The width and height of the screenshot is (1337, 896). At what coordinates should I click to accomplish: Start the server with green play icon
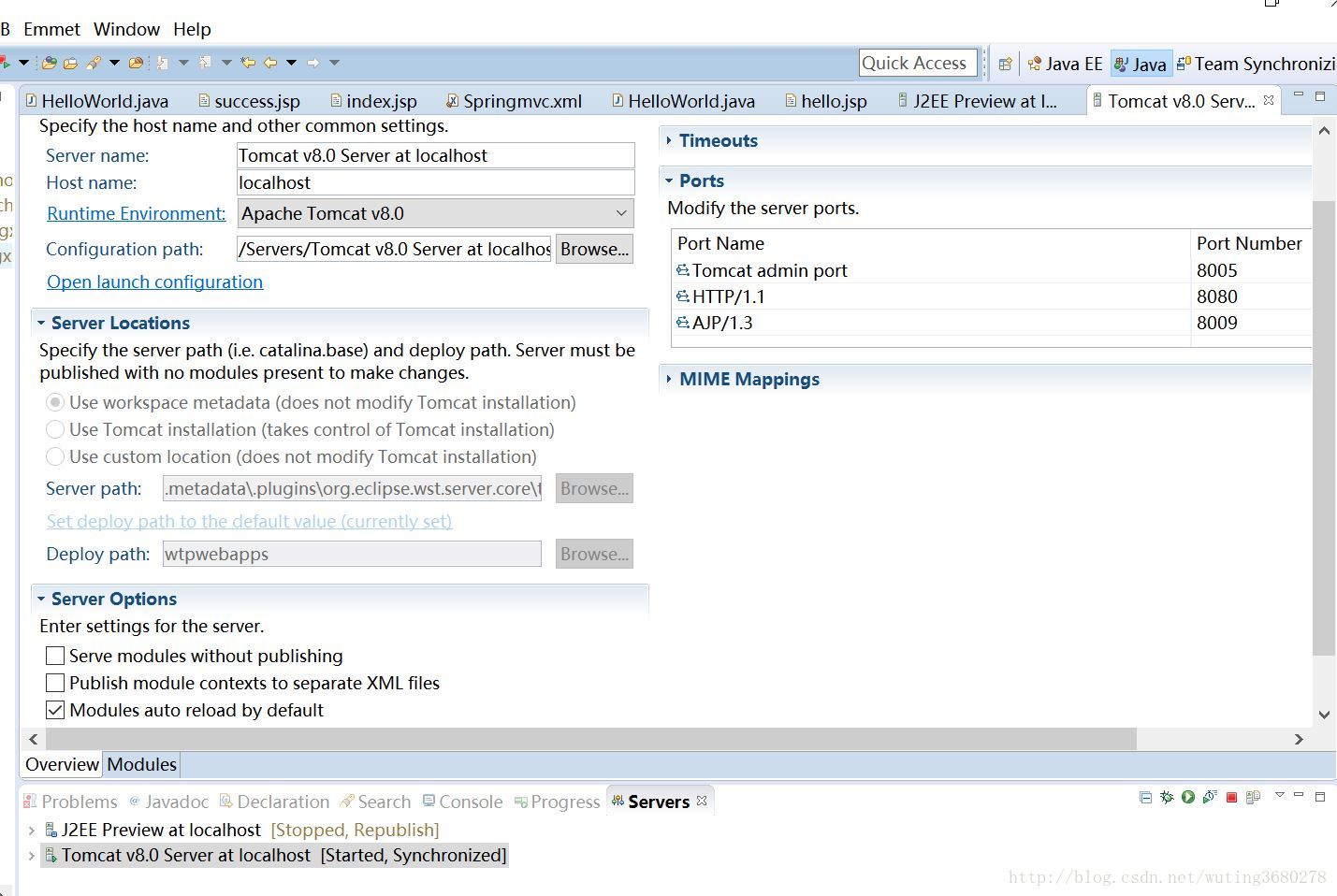pos(1188,797)
